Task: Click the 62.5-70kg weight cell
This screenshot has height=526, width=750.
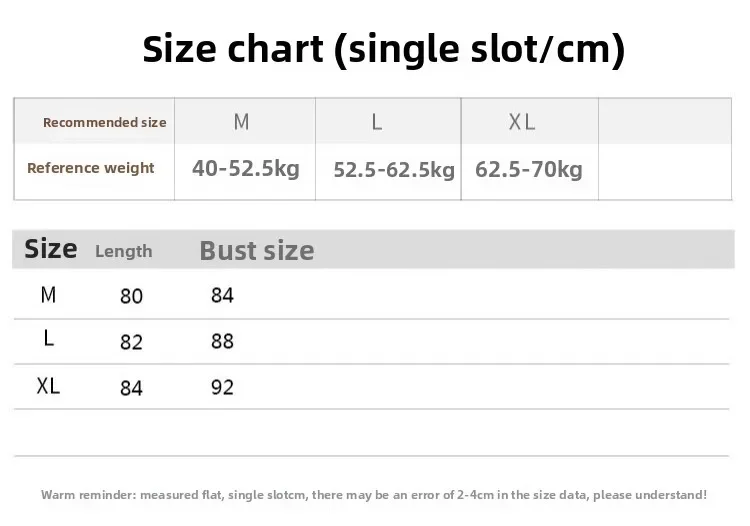Action: tap(529, 168)
